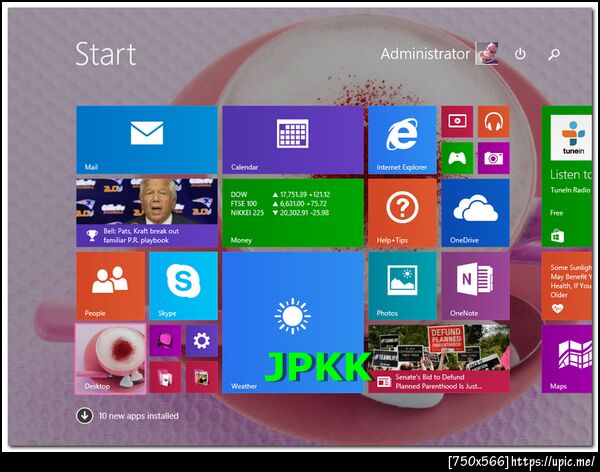Viewport: 600px width, 472px height.
Task: Open the Photos tile
Action: pyautogui.click(x=402, y=286)
